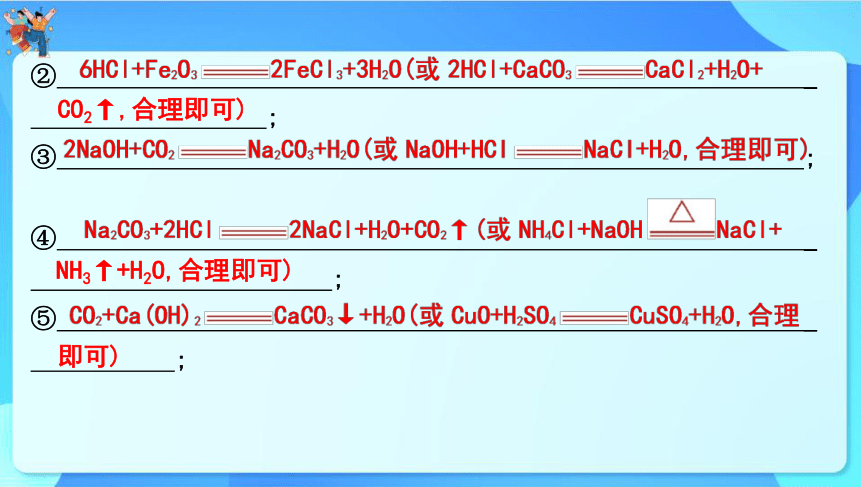The height and width of the screenshot is (487, 861).
Task: Click the equals sign after 'CO₂+Ca(OH)₂'
Action: [238, 318]
